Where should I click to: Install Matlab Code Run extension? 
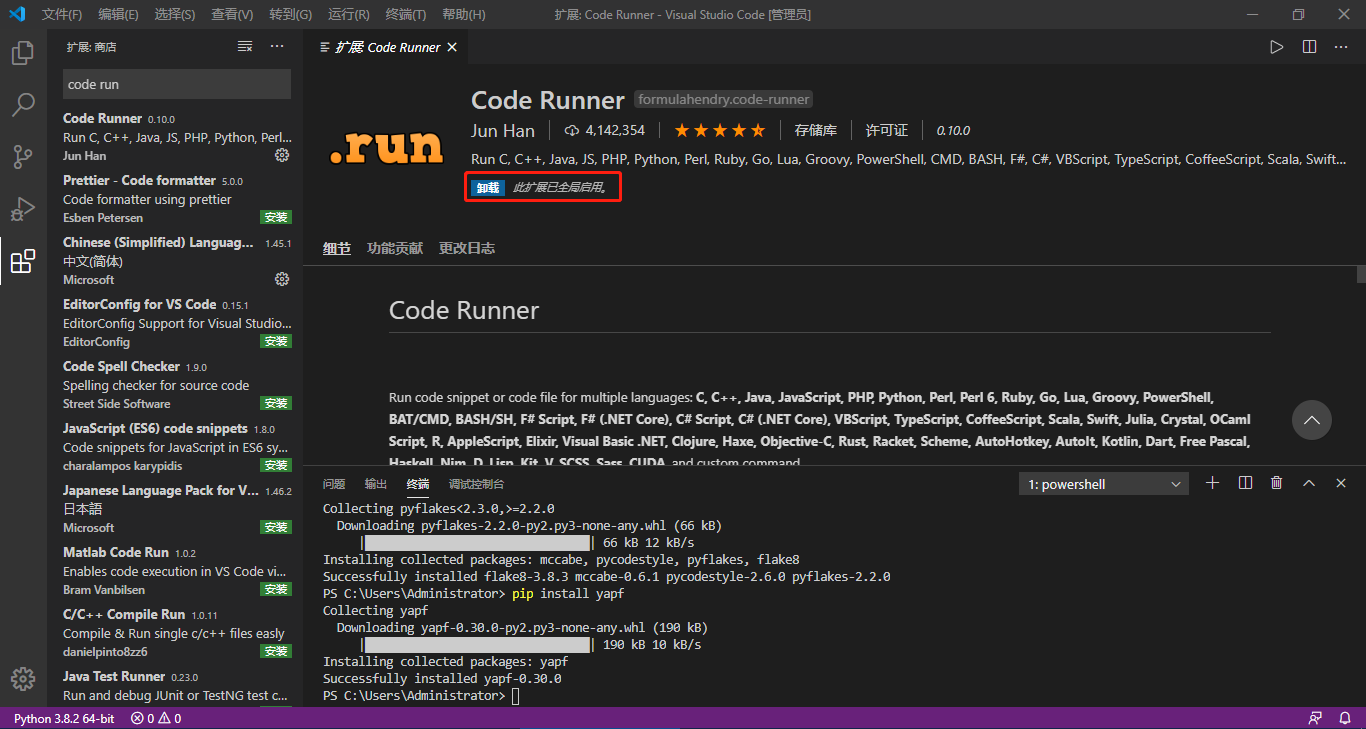(275, 589)
